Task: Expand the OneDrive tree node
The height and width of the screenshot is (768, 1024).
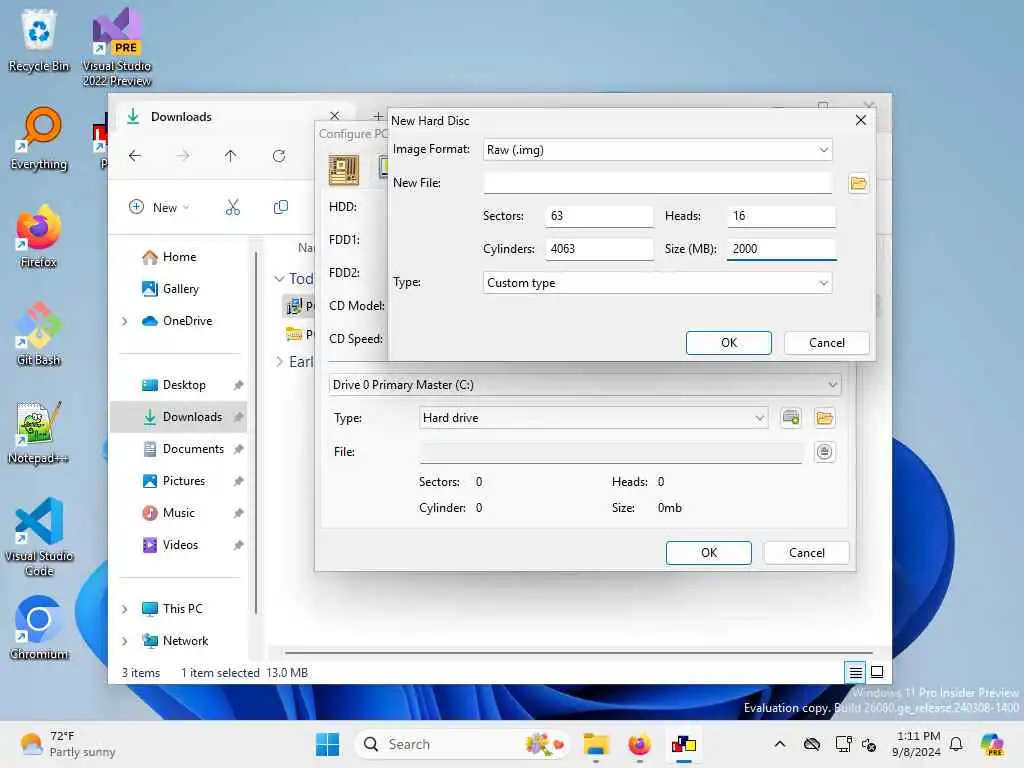Action: pos(125,321)
